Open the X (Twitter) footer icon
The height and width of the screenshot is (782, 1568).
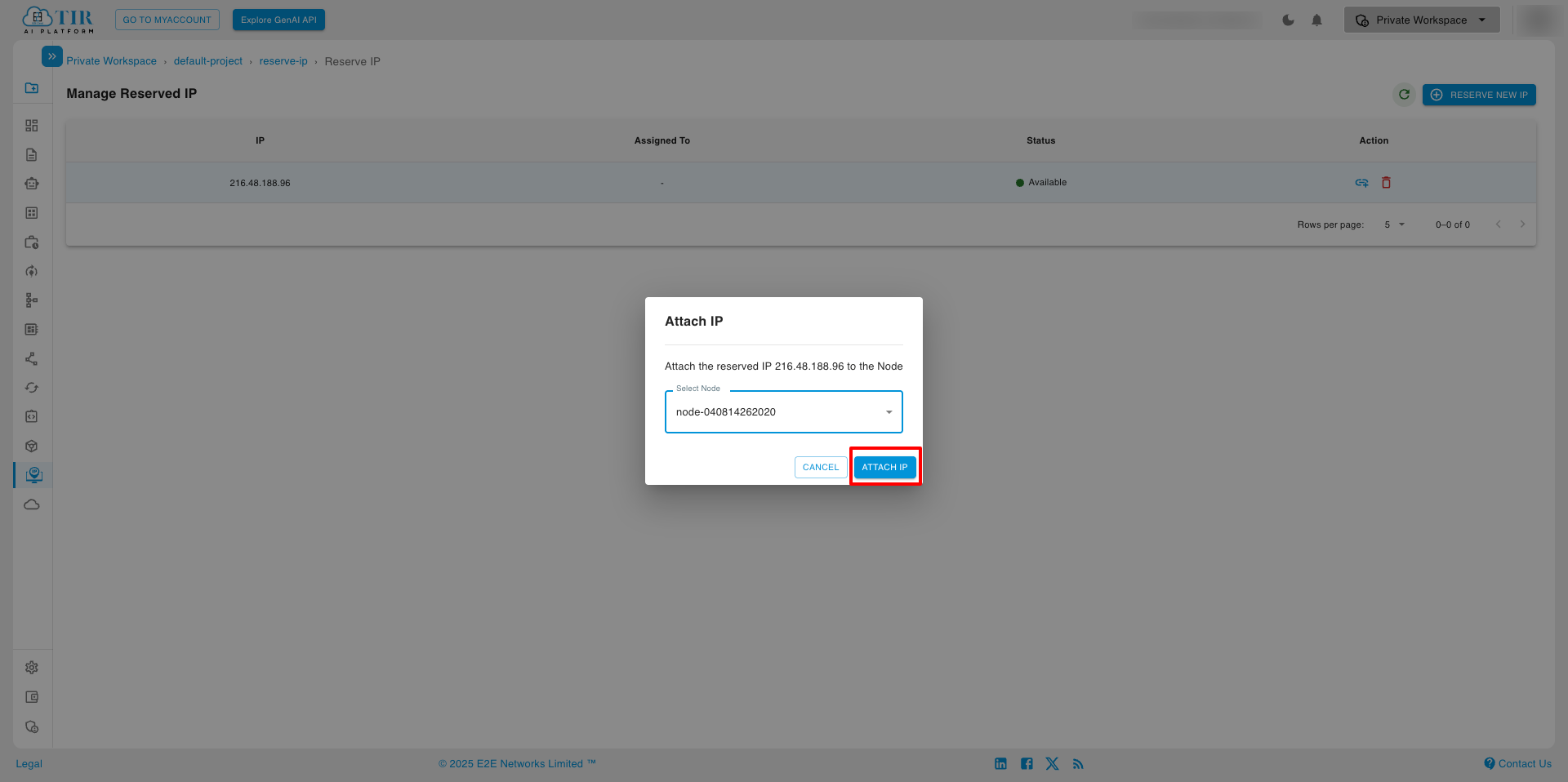point(1052,764)
